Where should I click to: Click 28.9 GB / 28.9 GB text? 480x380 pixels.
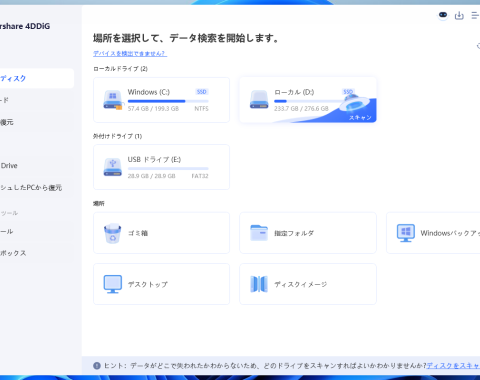pyautogui.click(x=151, y=176)
